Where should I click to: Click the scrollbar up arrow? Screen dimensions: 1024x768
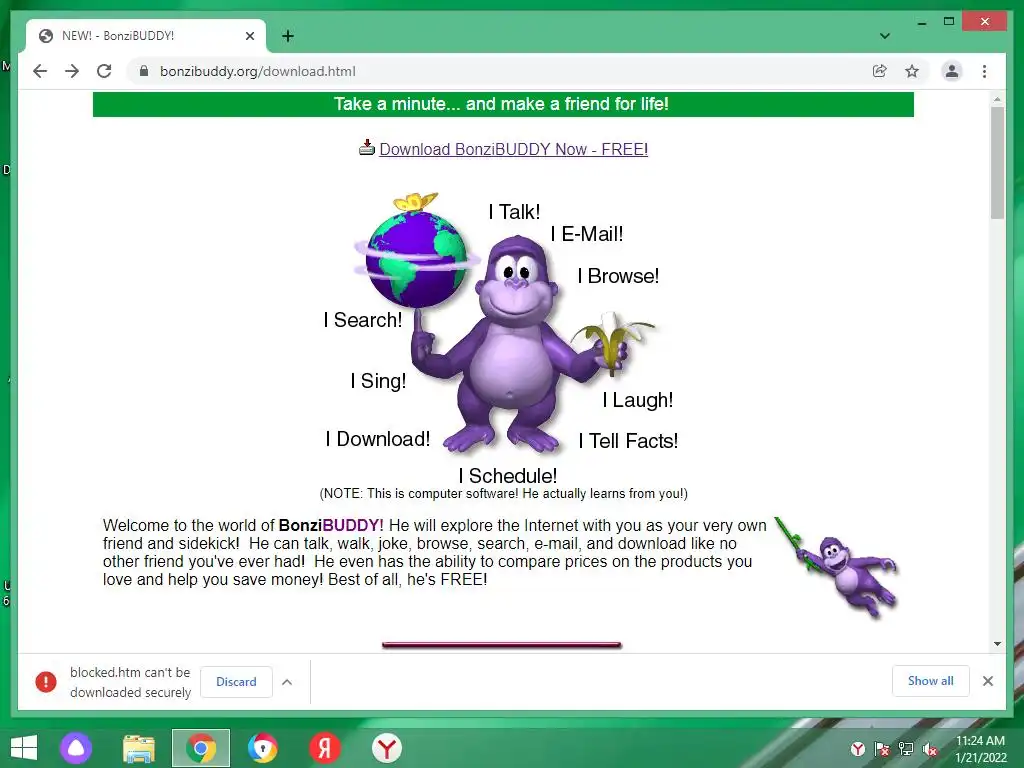(x=997, y=99)
